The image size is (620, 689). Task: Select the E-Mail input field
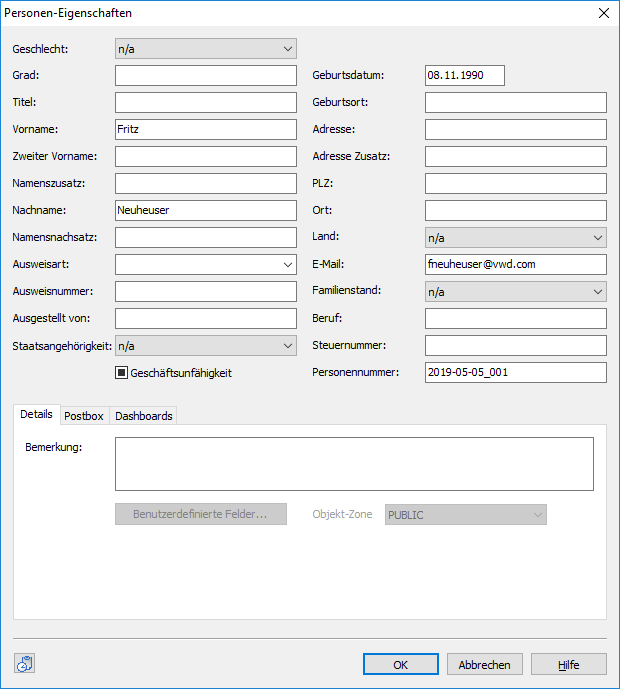pos(515,264)
